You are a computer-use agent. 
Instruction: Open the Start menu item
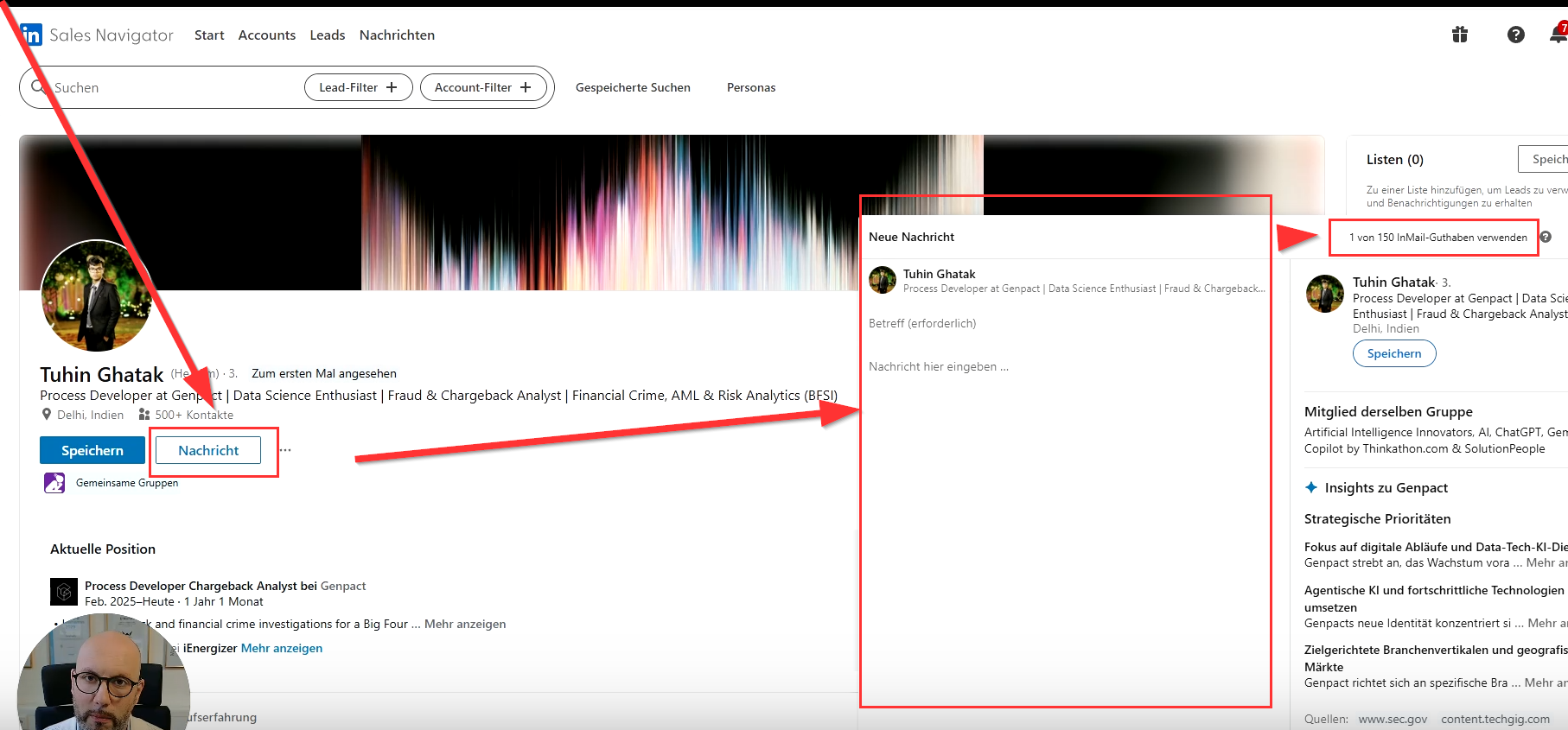tap(209, 35)
